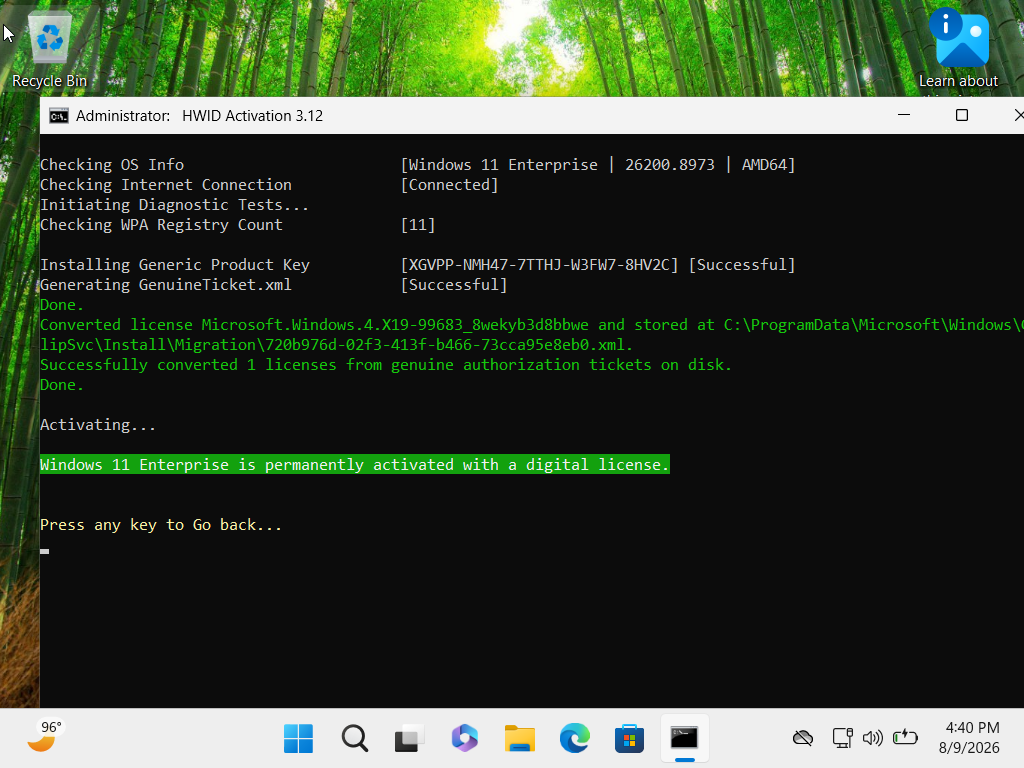Open clock showing 4:40 PM 8/9/2026
The image size is (1024, 768).
971,738
